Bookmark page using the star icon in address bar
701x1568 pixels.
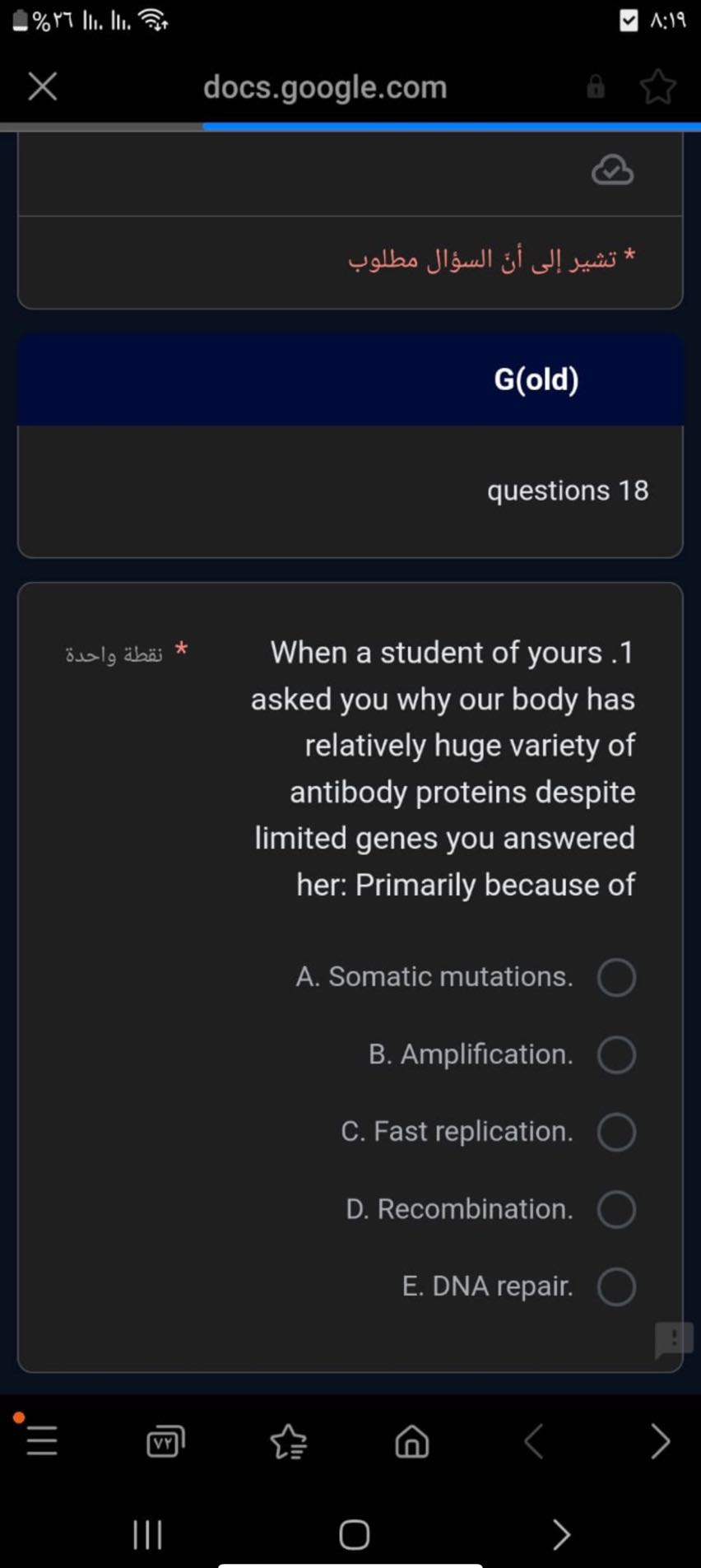point(658,86)
